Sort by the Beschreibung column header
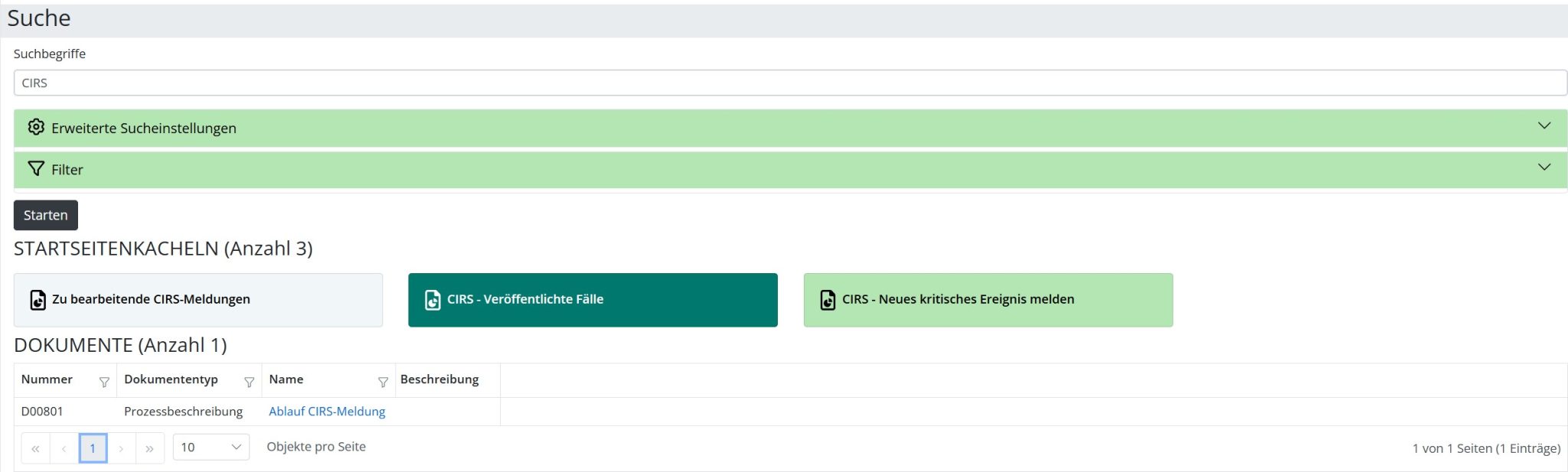 439,379
